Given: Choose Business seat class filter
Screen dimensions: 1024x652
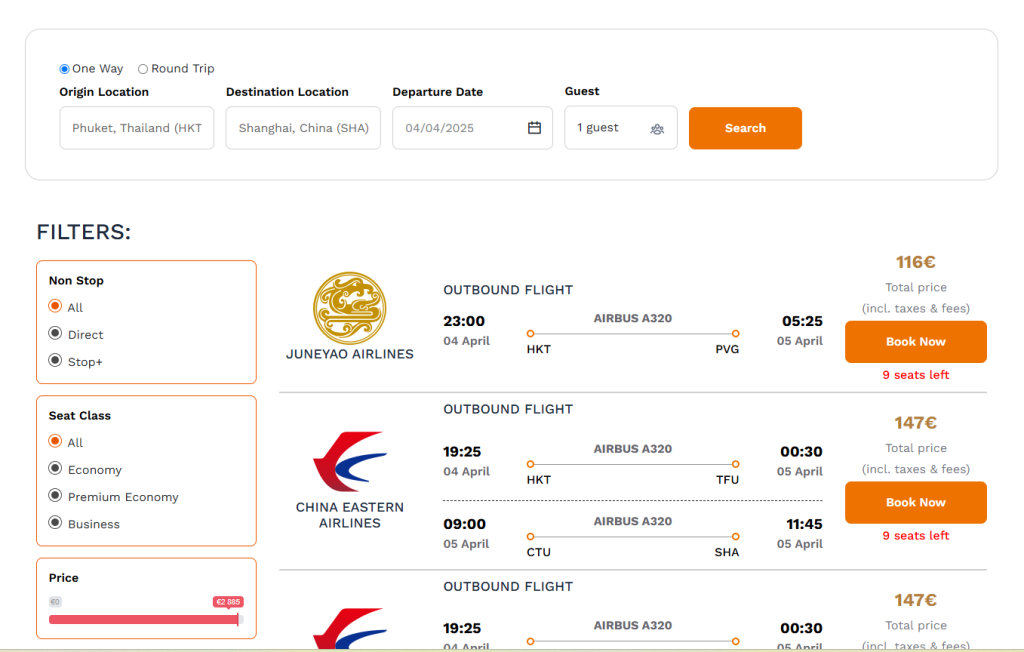Looking at the screenshot, I should pyautogui.click(x=56, y=523).
